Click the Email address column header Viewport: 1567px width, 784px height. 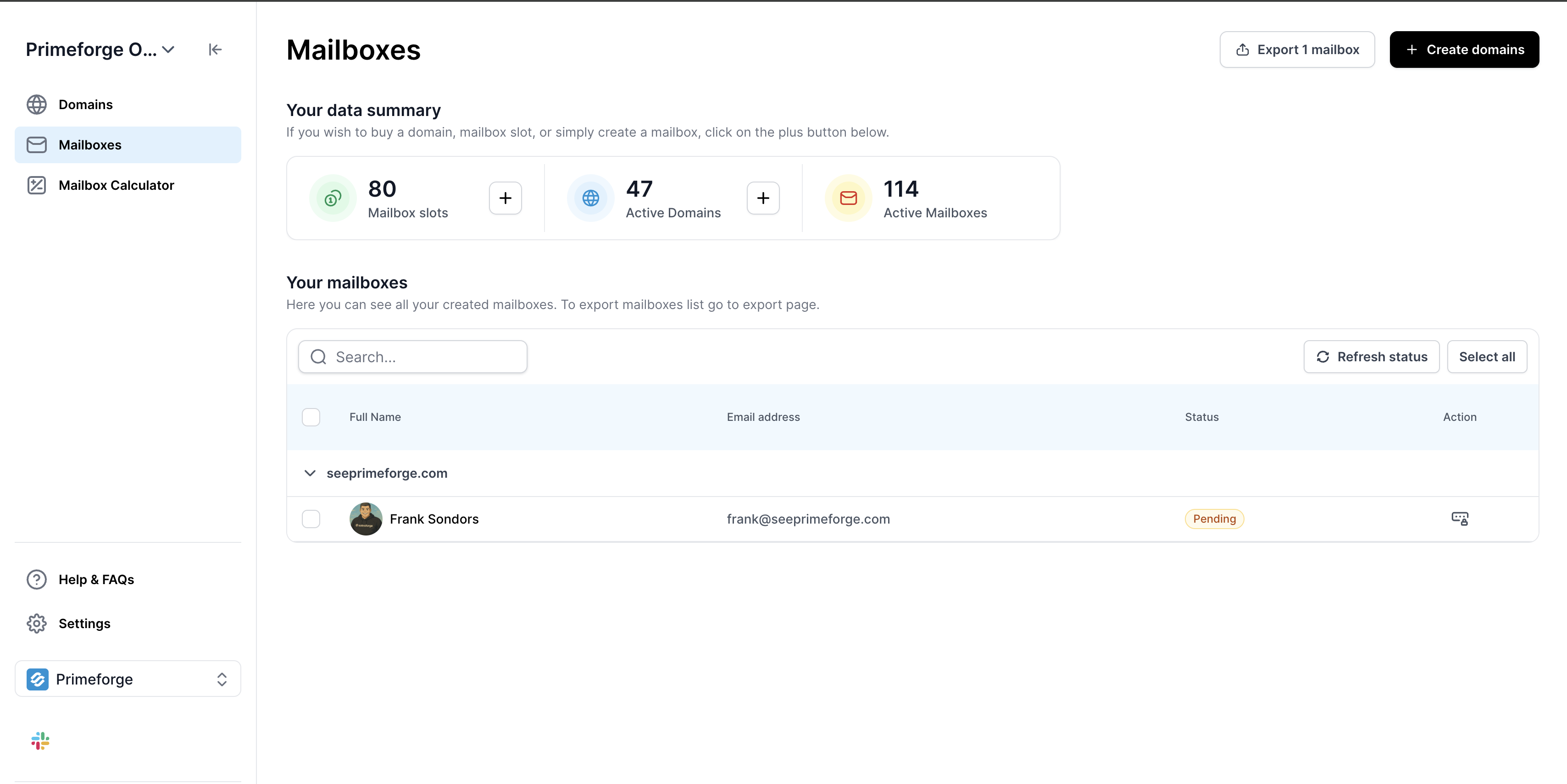pos(763,417)
